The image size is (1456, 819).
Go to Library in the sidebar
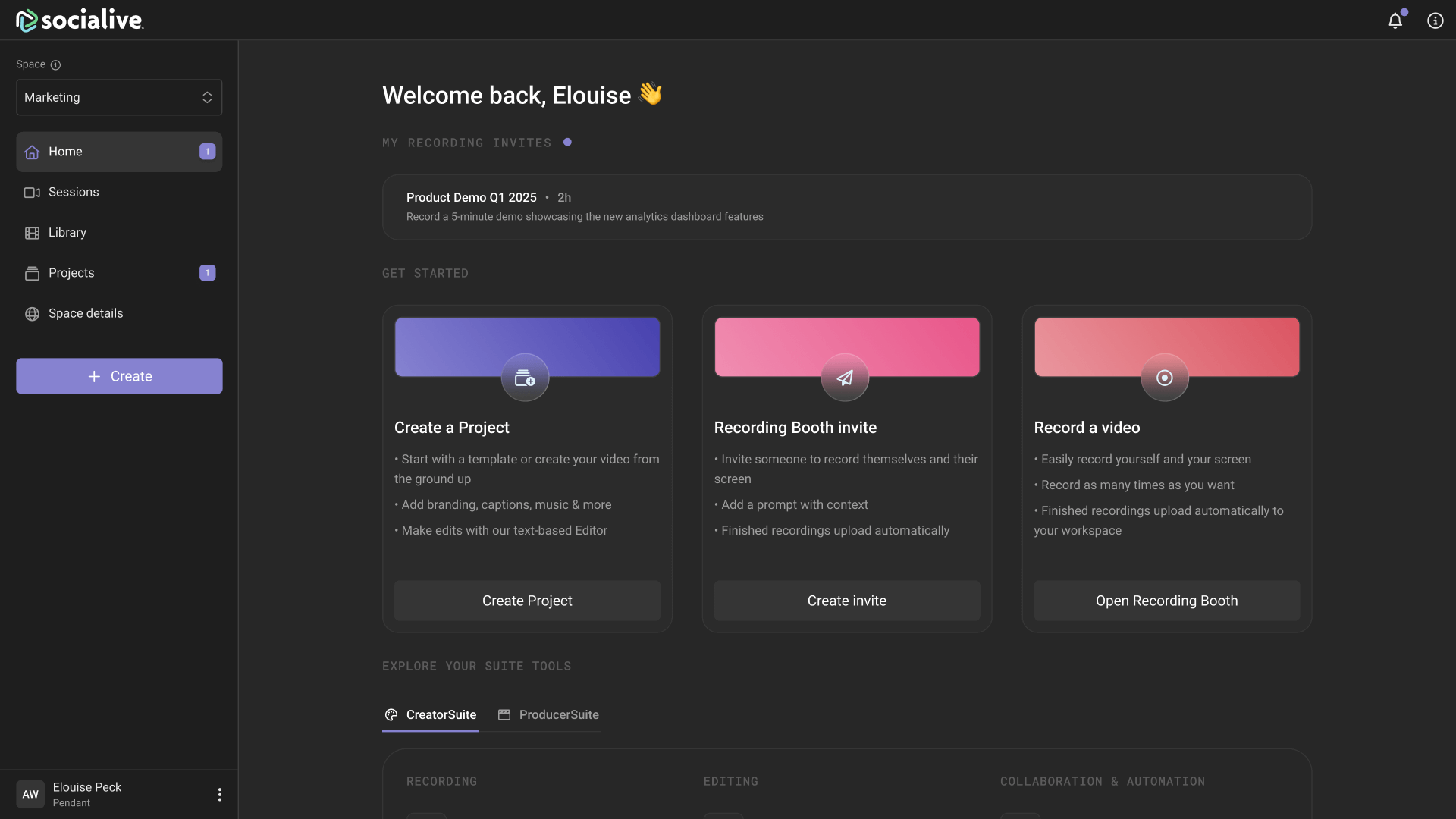click(67, 233)
